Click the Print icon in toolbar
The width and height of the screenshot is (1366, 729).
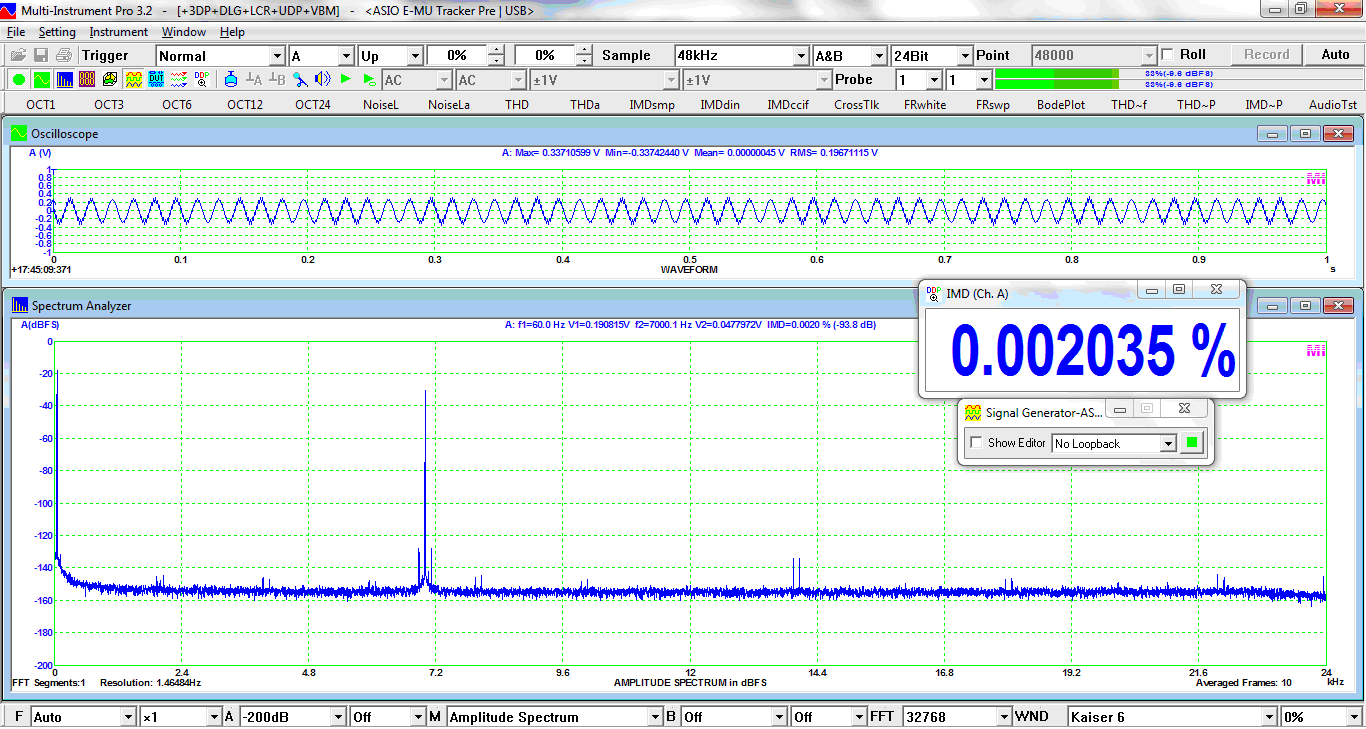64,55
